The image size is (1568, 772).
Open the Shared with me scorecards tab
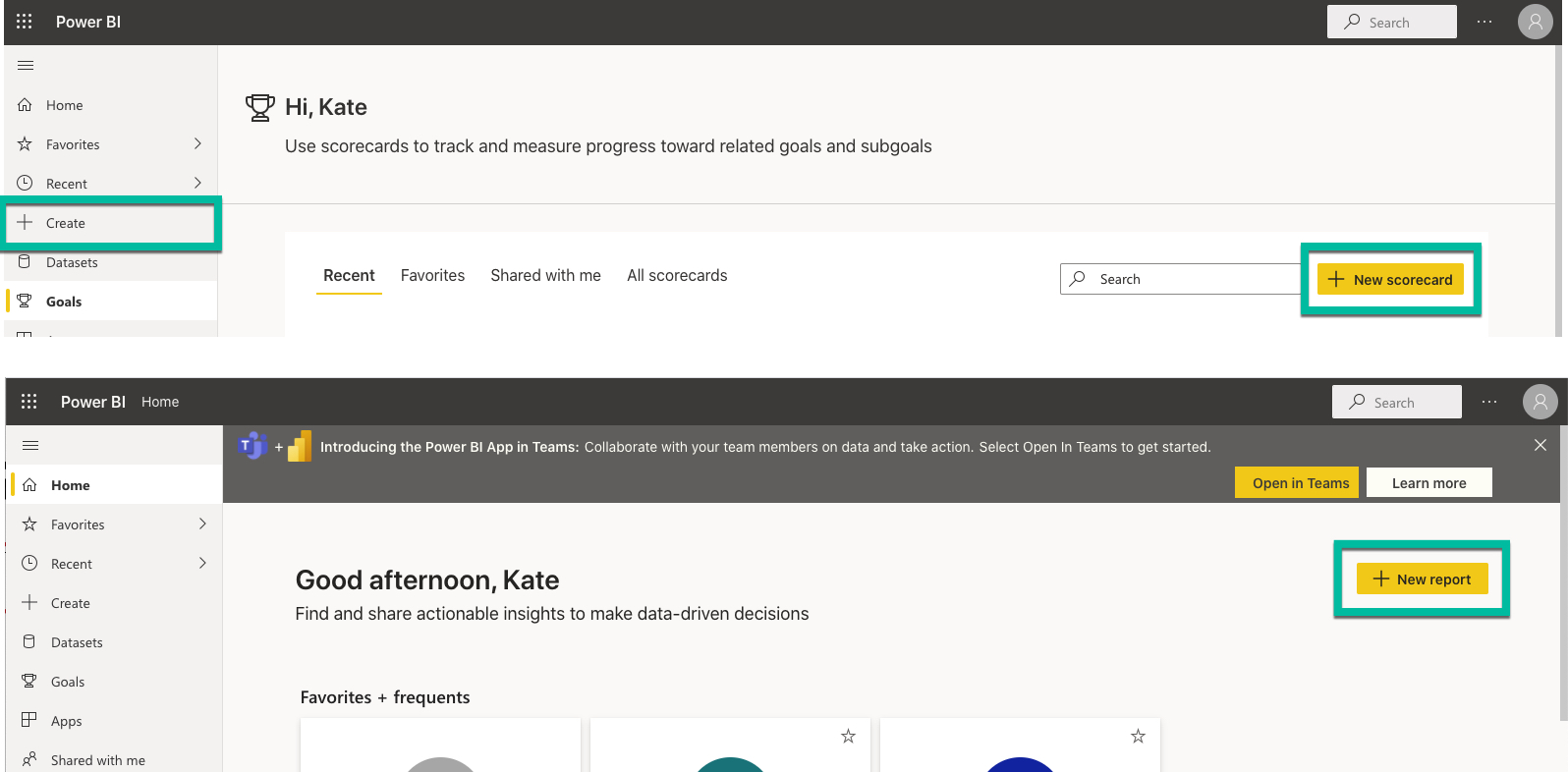(x=545, y=276)
